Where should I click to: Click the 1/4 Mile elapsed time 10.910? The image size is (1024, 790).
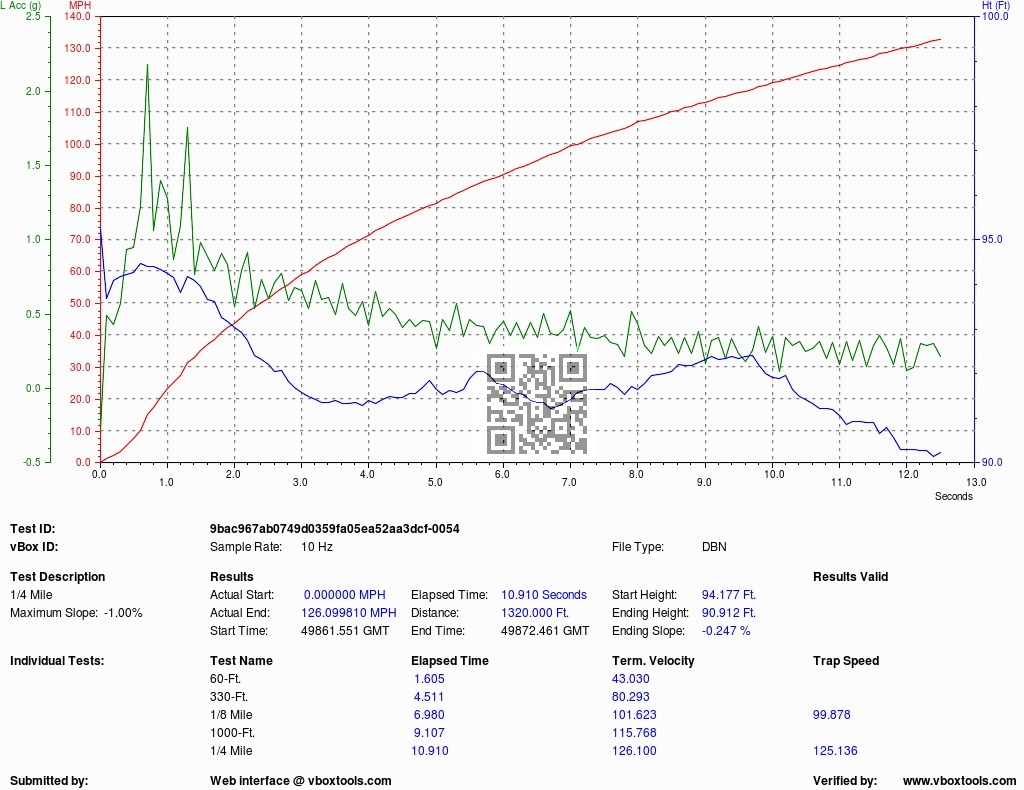[x=430, y=751]
